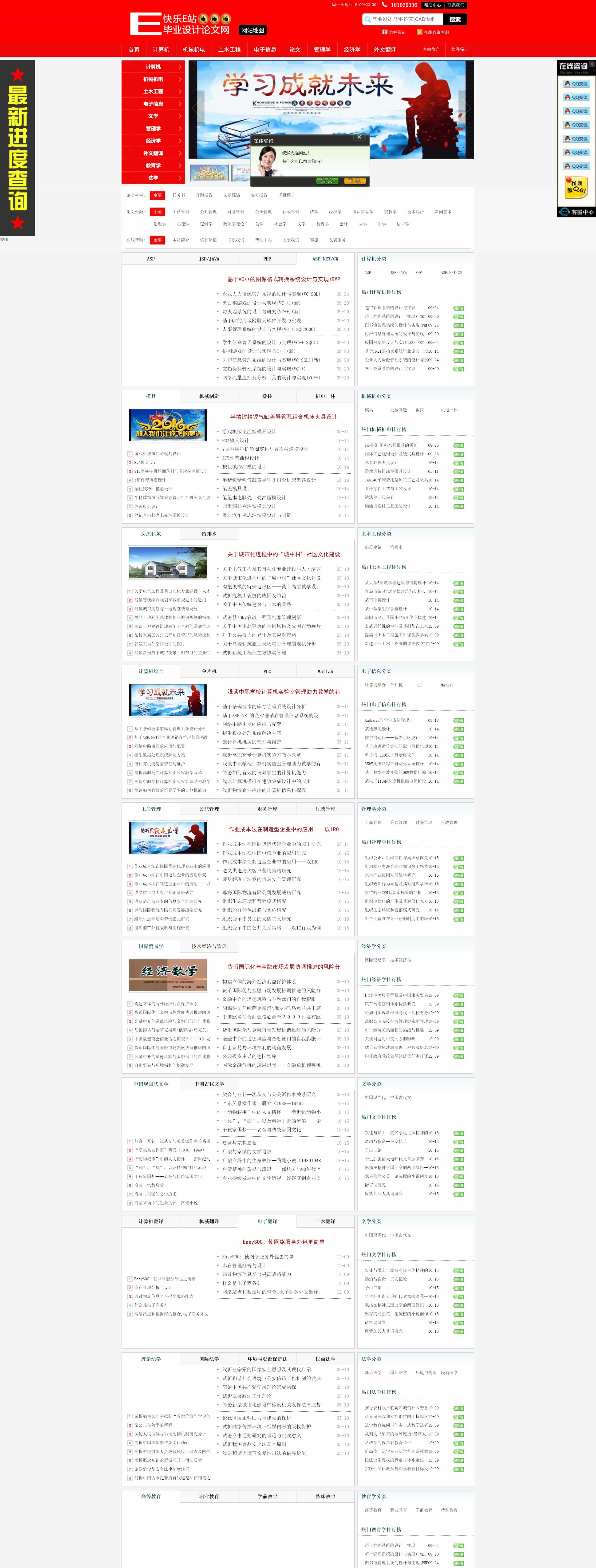Select 任务书 filter under 论文材料
This screenshot has height=1568, width=596.
pyautogui.click(x=178, y=195)
